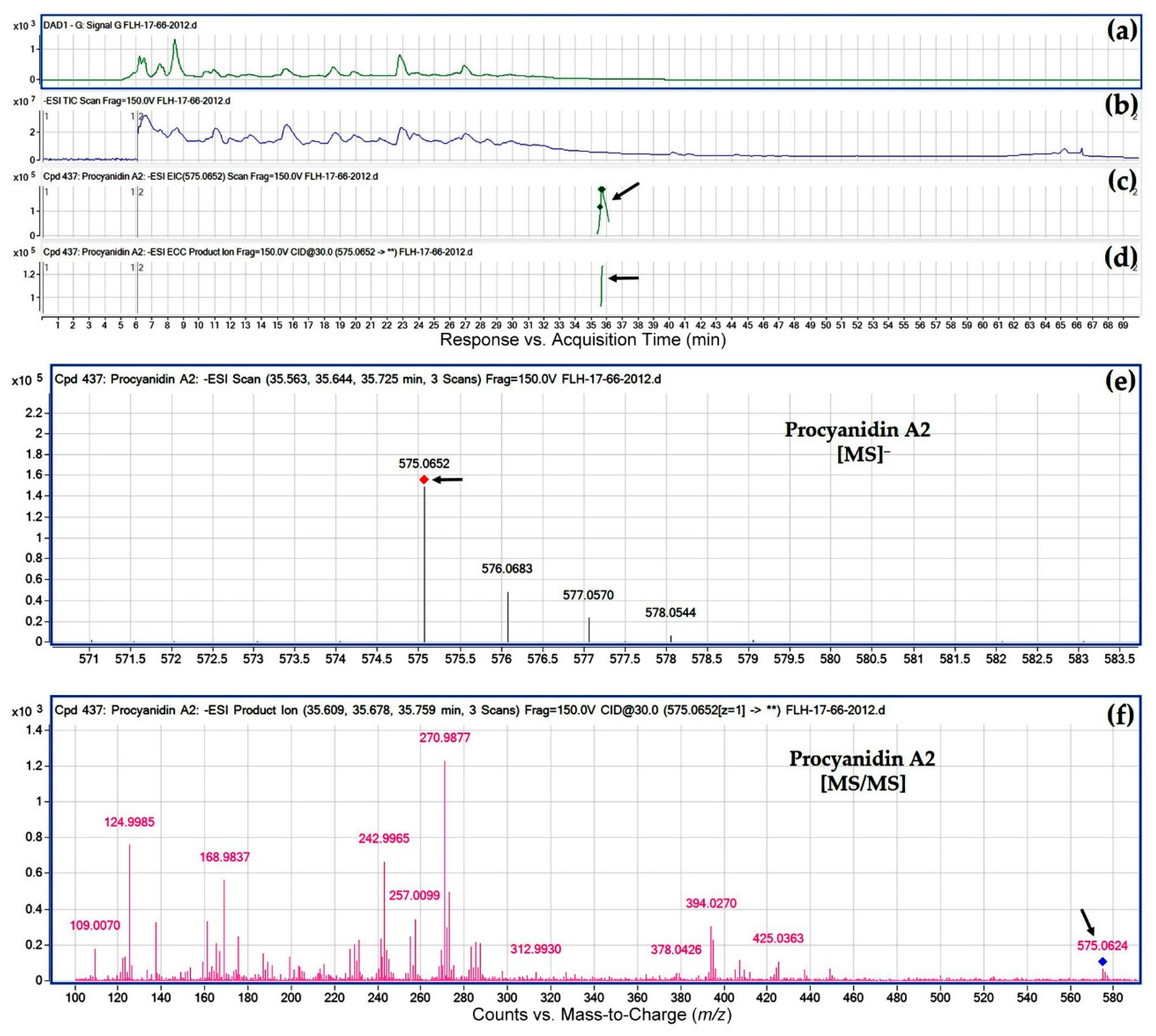Click the green diamond atop the EIC peak
The image size is (1156, 1036).
tap(602, 189)
